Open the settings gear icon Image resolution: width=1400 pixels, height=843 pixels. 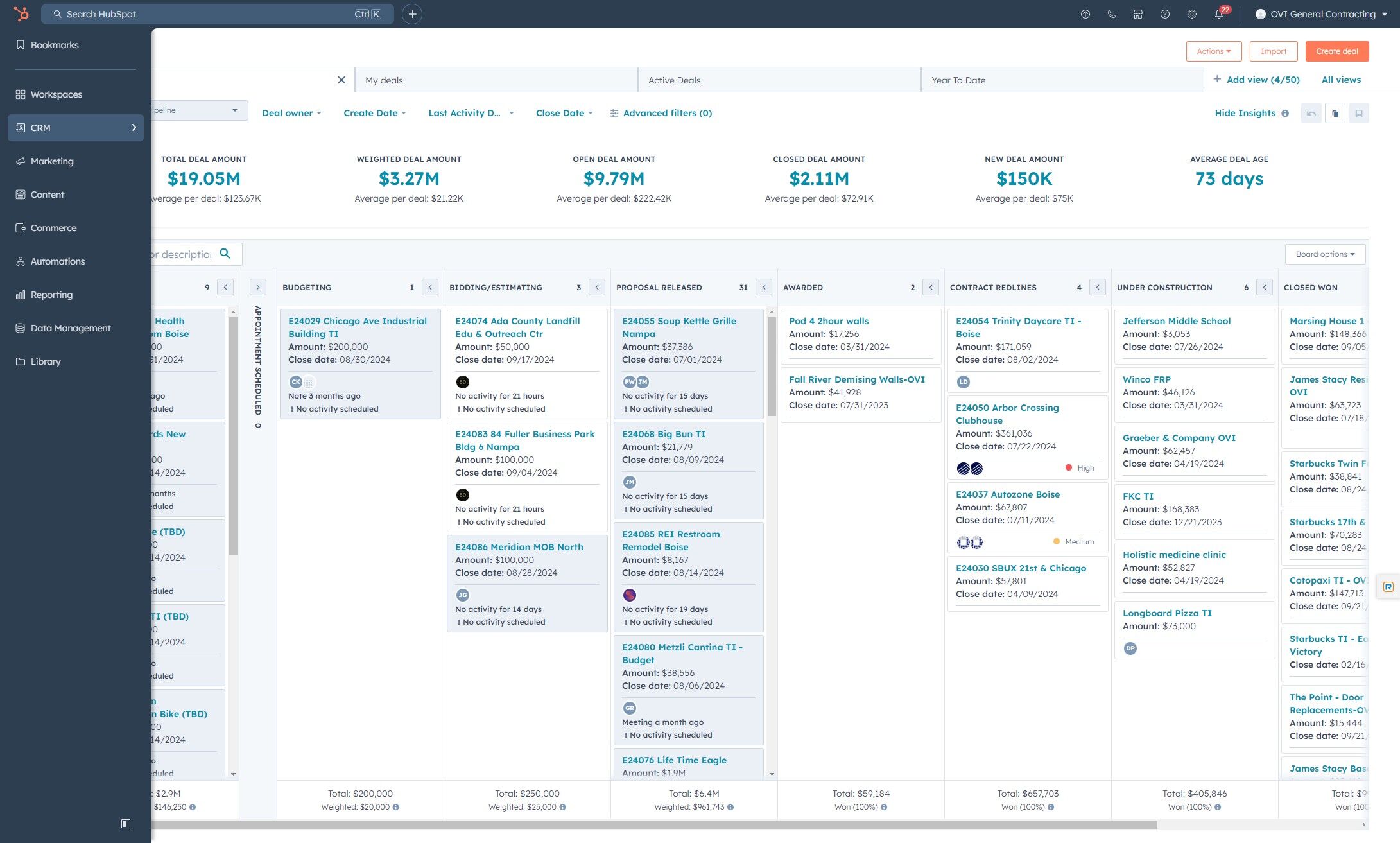[x=1191, y=14]
